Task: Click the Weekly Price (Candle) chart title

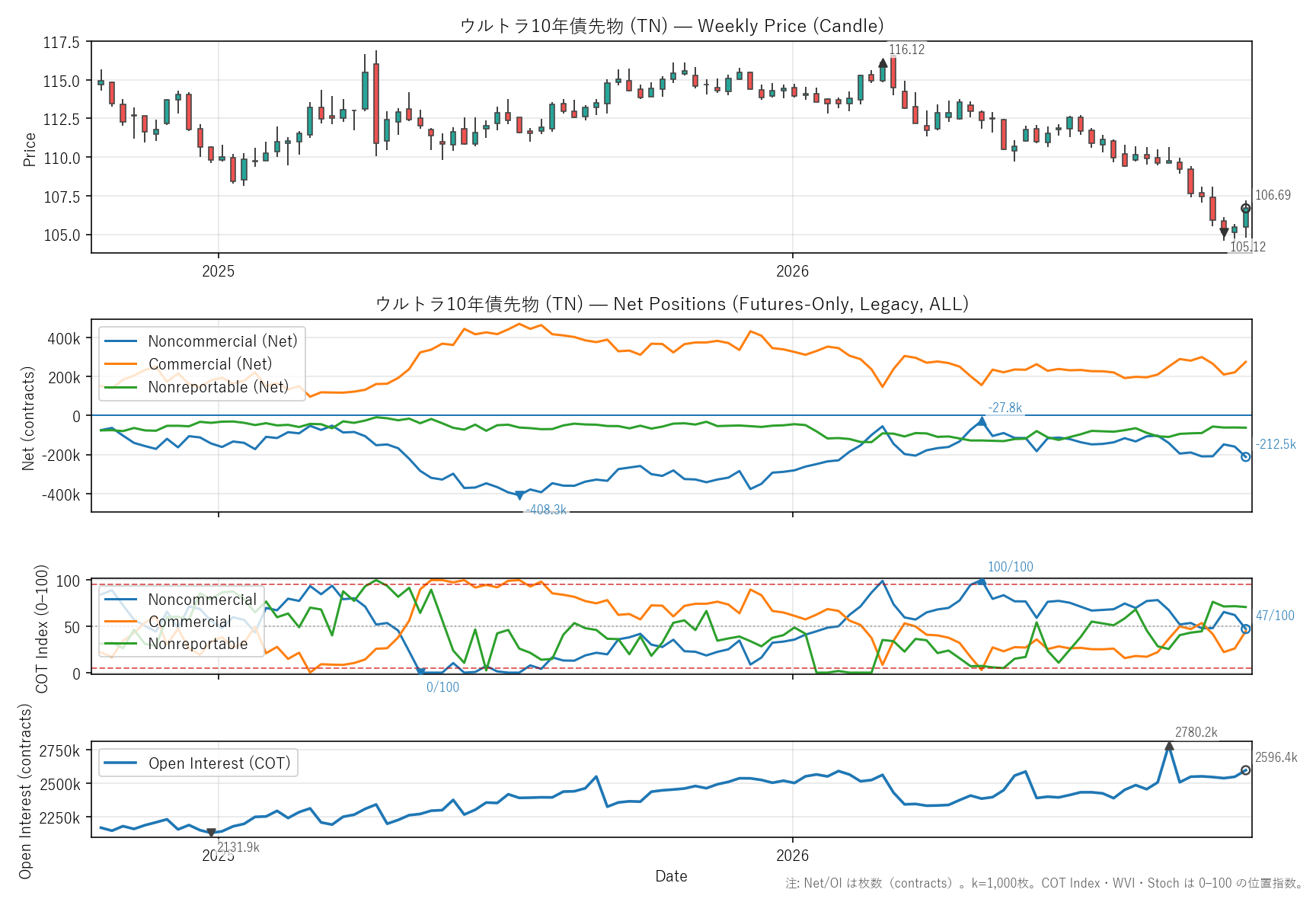Action: pos(672,26)
